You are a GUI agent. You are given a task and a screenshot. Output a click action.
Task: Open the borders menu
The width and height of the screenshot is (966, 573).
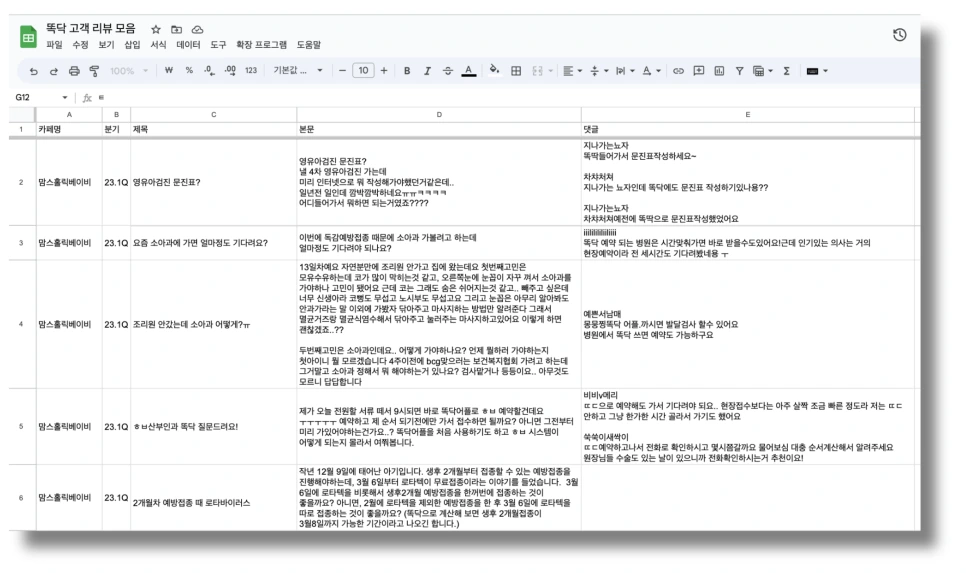tap(516, 71)
